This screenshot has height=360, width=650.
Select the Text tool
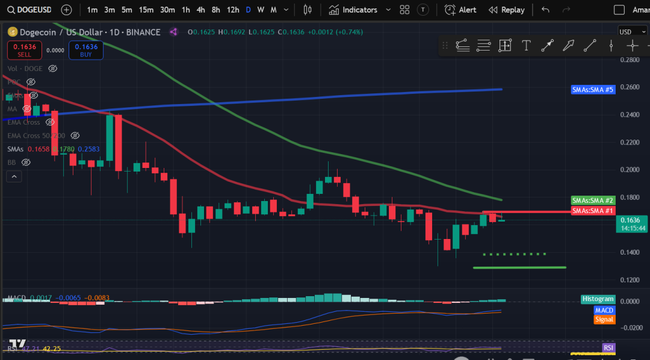point(526,45)
